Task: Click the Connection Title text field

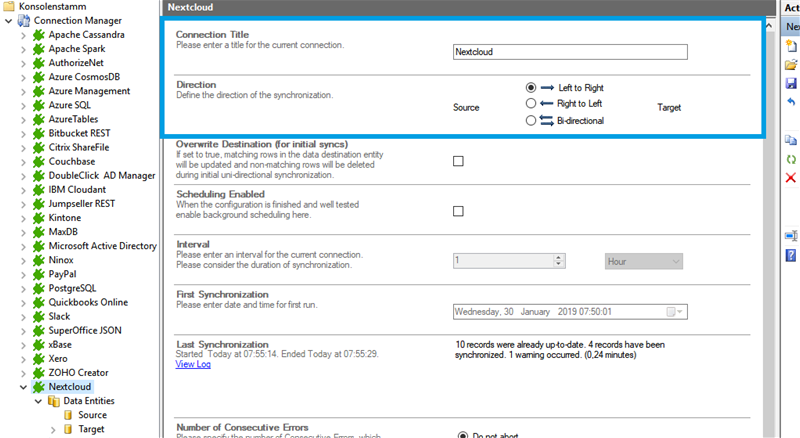Action: (569, 52)
